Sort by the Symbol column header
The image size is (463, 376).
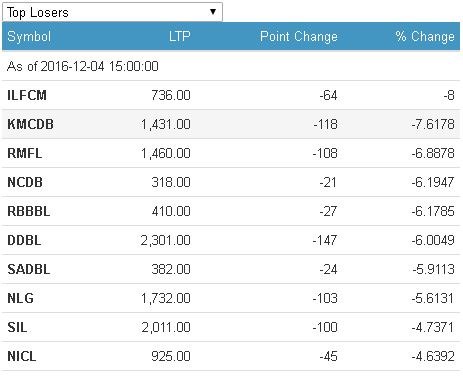coord(29,36)
